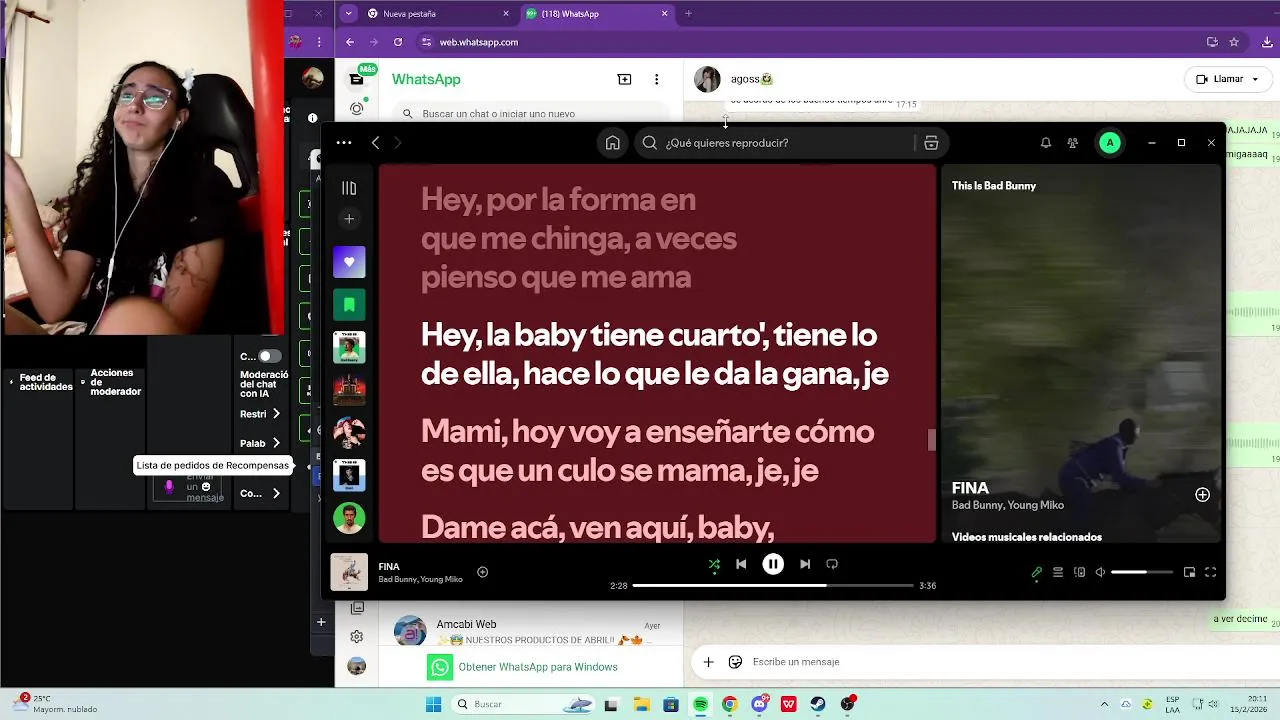
Task: Open Spotify three-dot main menu
Action: point(344,143)
